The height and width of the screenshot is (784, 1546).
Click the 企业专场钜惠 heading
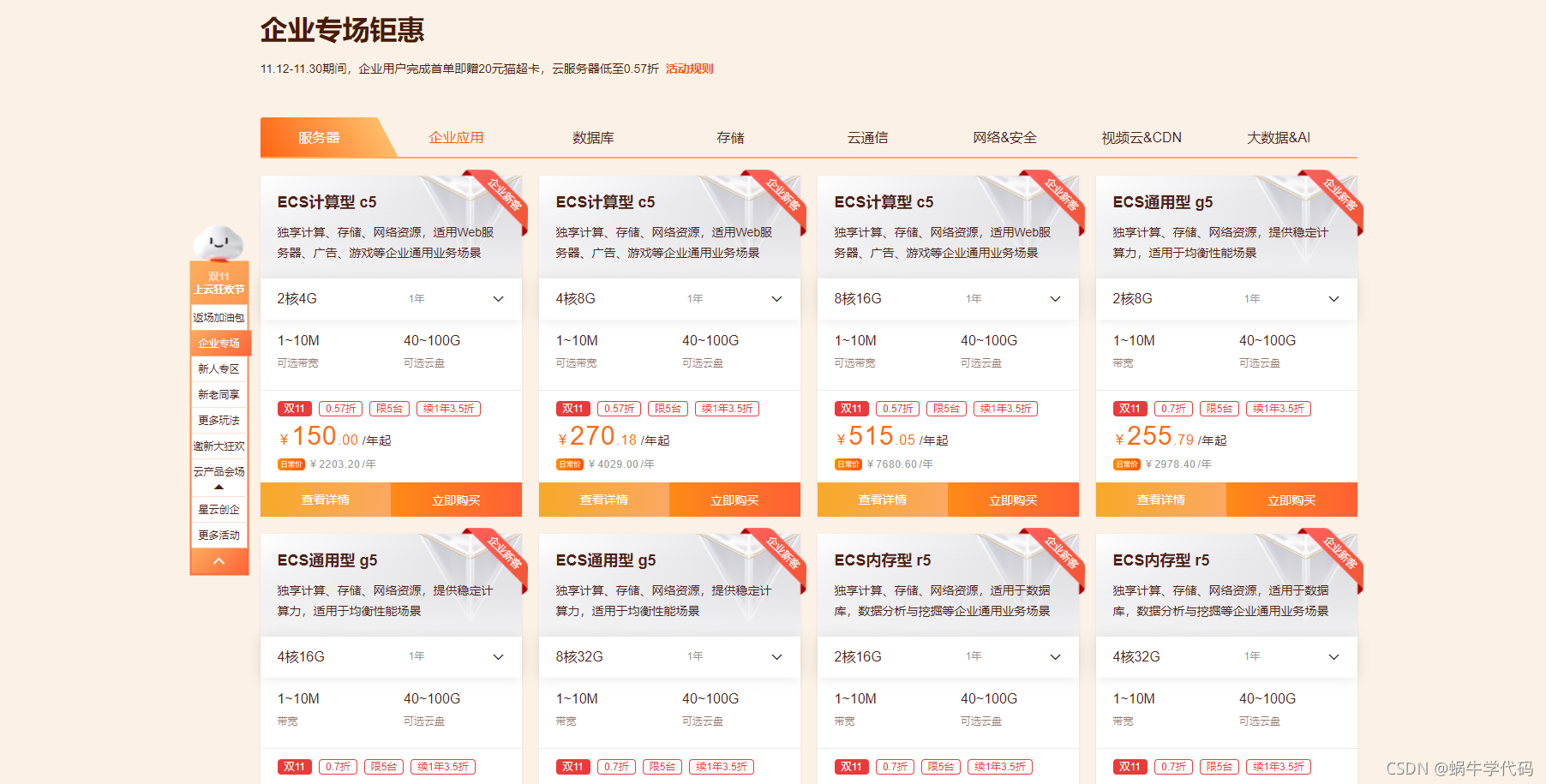click(343, 30)
